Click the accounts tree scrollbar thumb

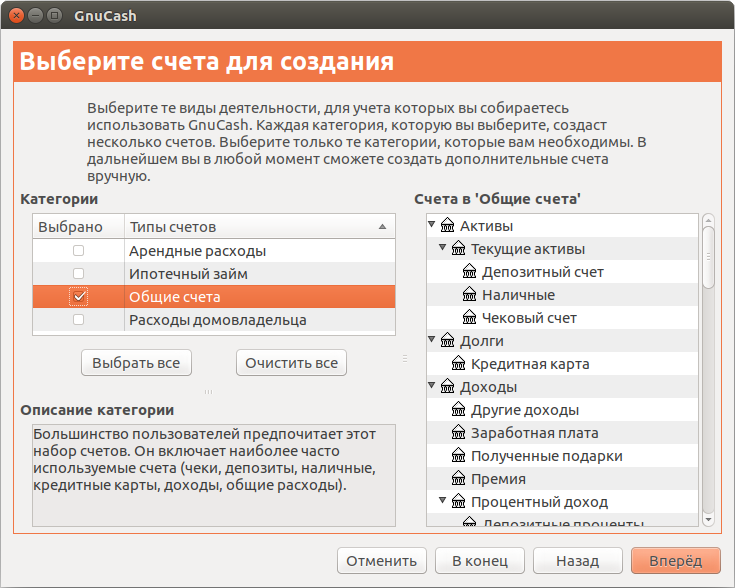point(708,257)
